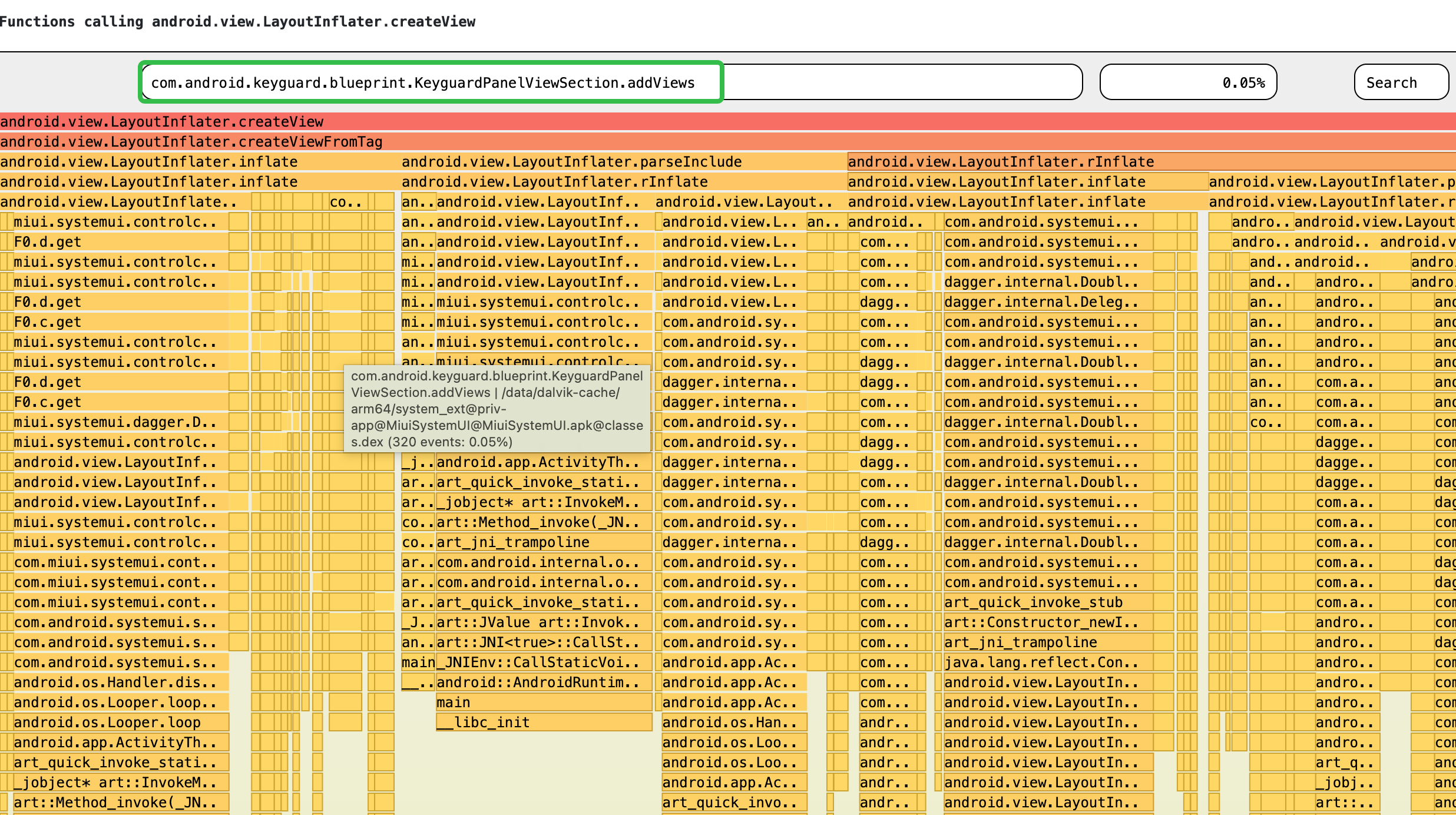The image size is (1456, 815).
Task: Click the android.view.LayoutInflater.rInflate frame below parseInclude
Action: coord(624,182)
